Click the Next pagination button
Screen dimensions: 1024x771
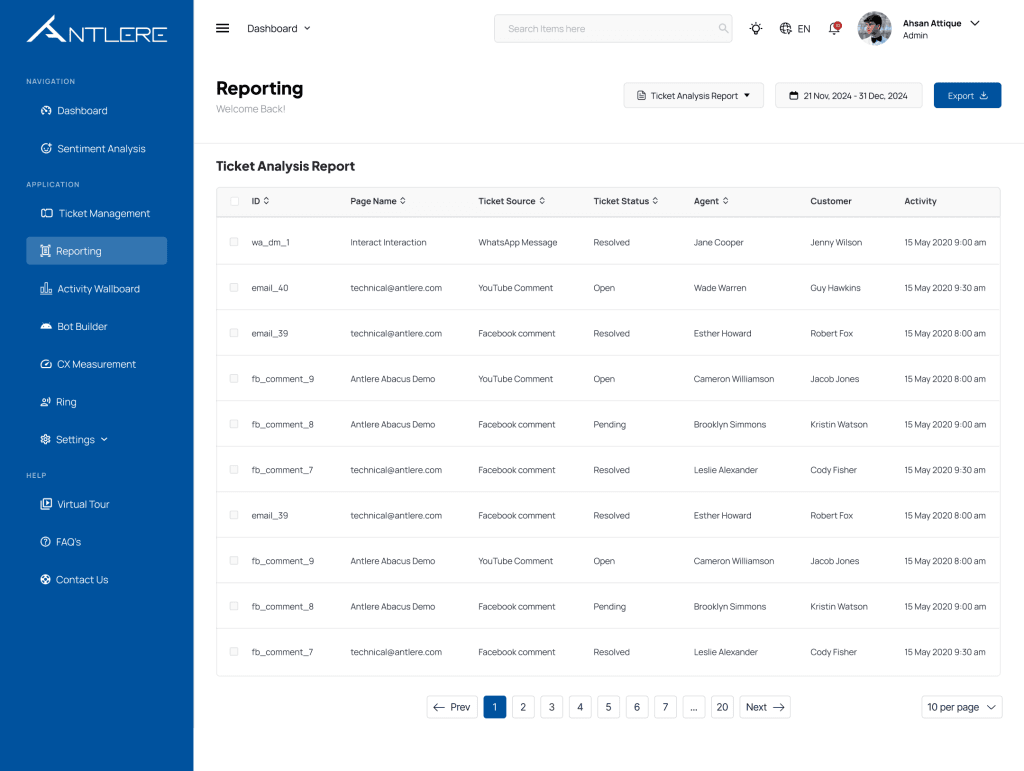pos(765,707)
